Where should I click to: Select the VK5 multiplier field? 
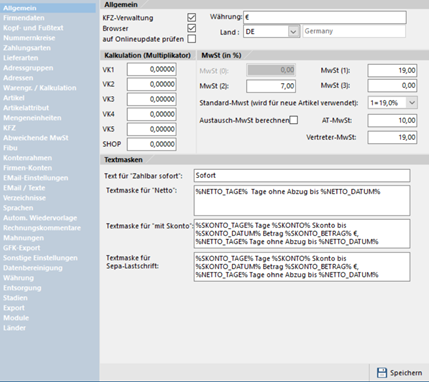pyautogui.click(x=152, y=129)
